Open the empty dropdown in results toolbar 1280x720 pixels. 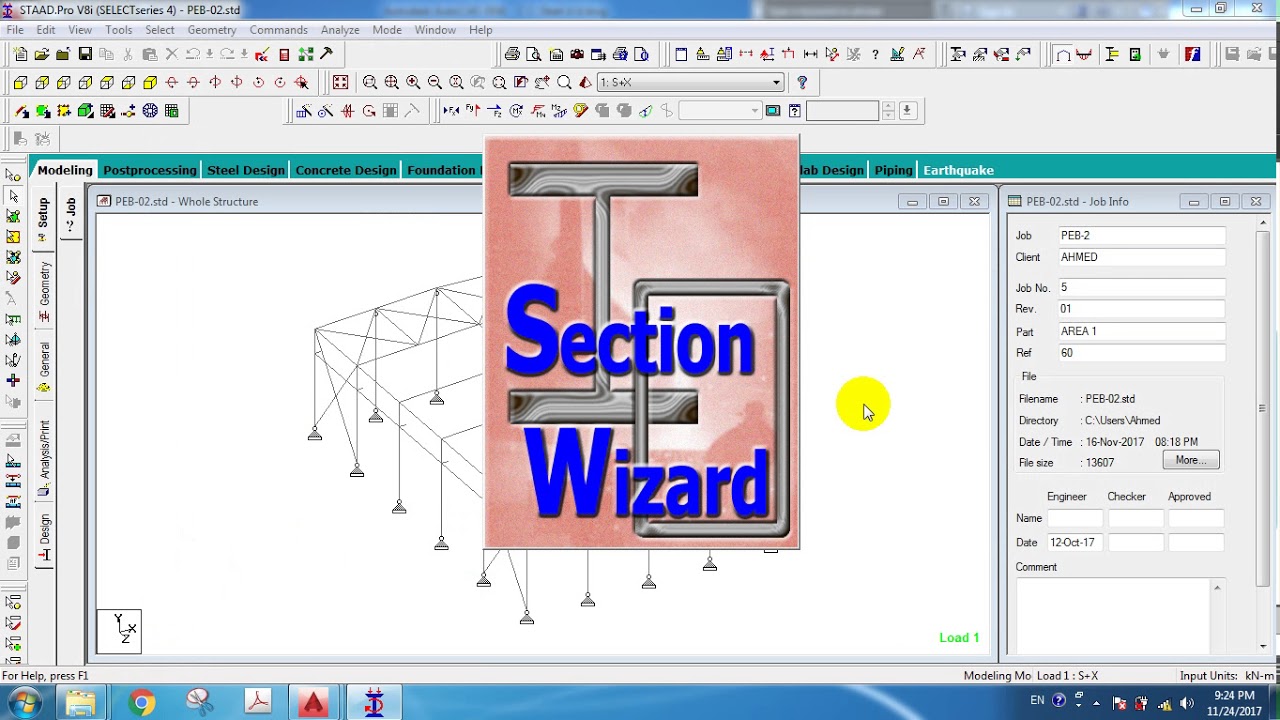coord(720,111)
